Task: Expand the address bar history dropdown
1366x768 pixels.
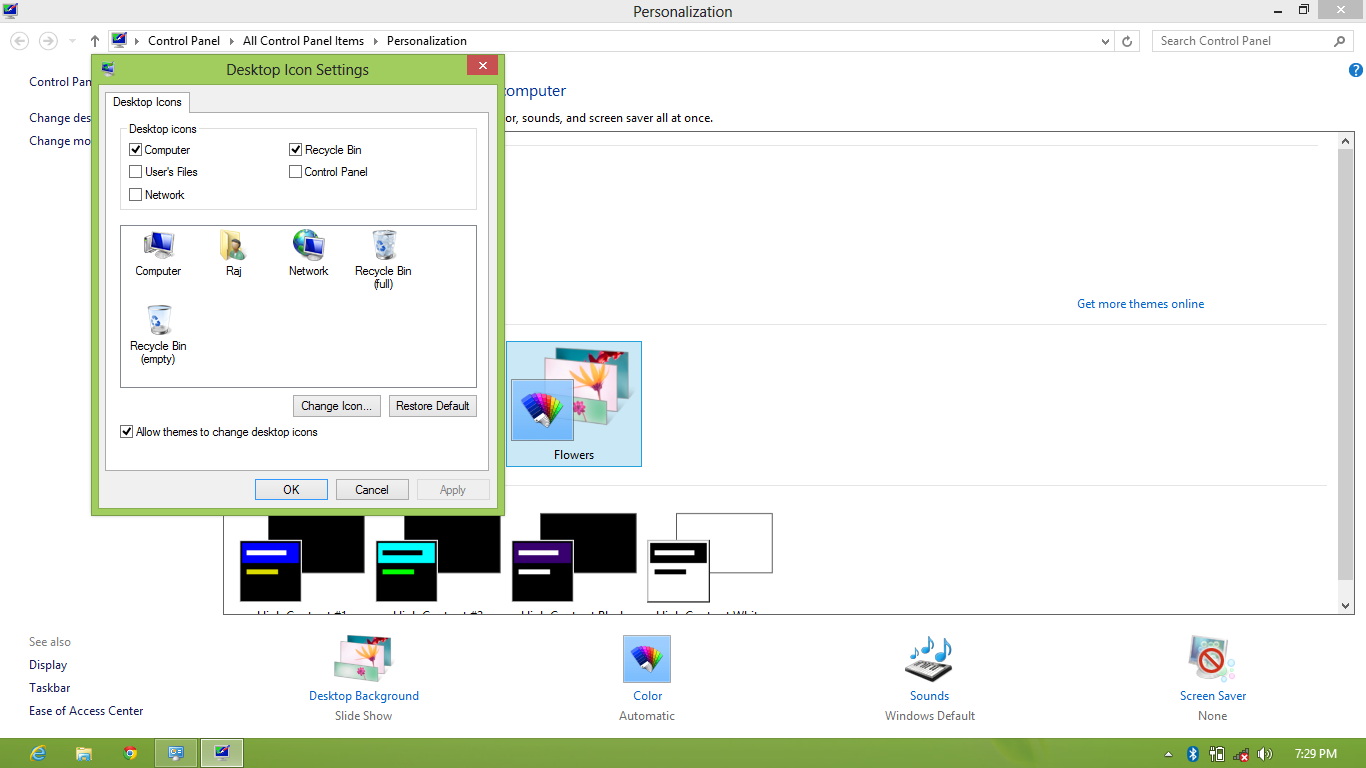Action: [x=1105, y=41]
